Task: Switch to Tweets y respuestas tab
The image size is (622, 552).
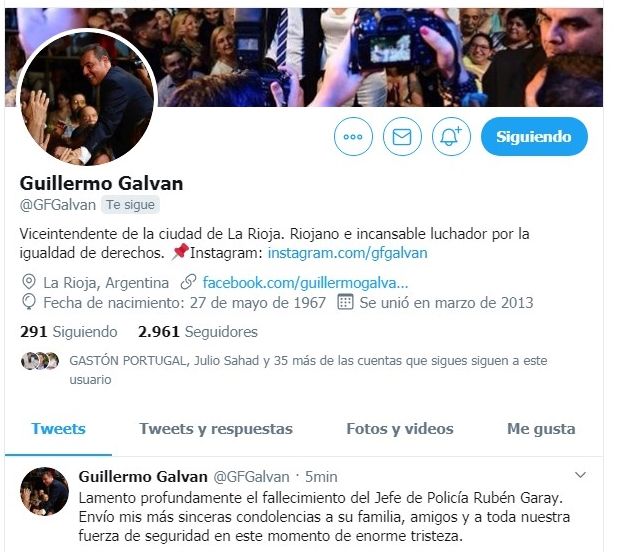Action: point(216,429)
